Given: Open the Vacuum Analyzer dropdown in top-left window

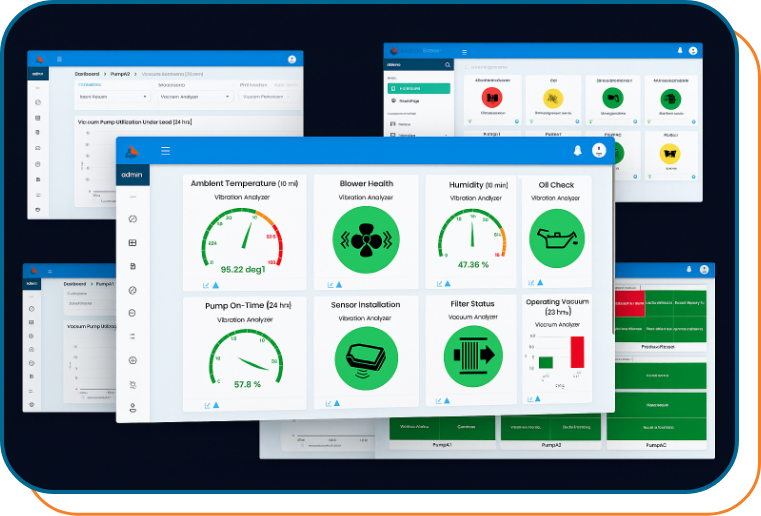Looking at the screenshot, I should pyautogui.click(x=194, y=97).
